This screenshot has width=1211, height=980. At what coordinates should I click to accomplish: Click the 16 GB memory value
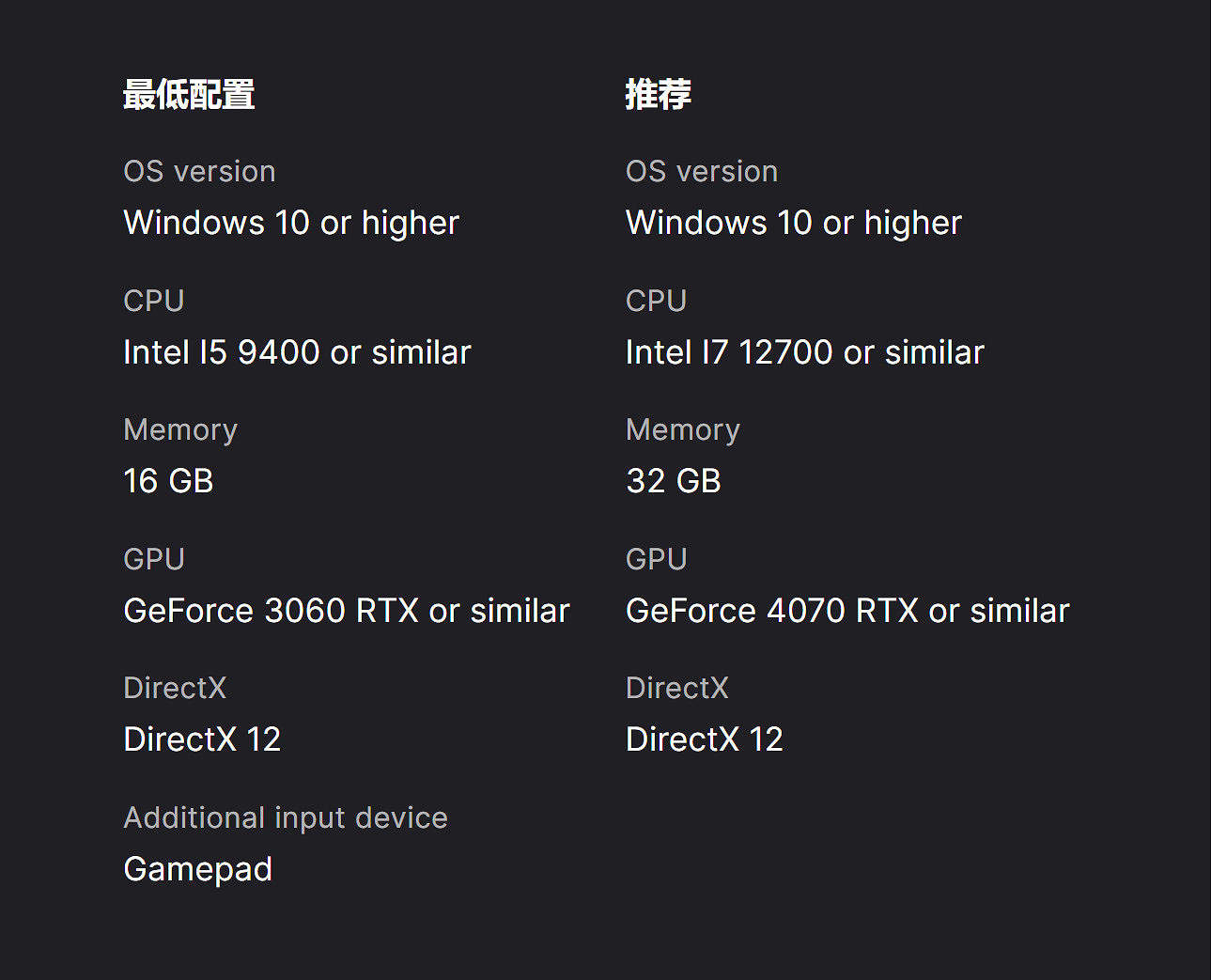(169, 481)
